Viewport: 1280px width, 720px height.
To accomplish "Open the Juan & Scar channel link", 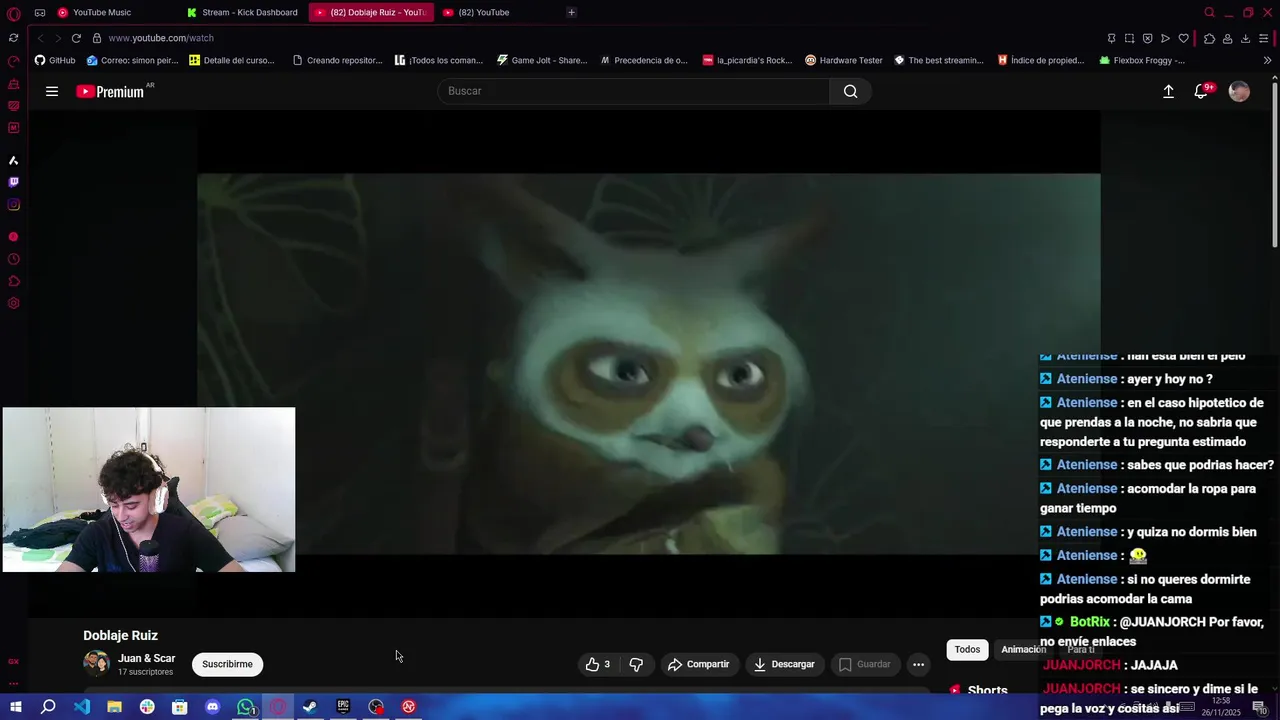I will (x=146, y=658).
